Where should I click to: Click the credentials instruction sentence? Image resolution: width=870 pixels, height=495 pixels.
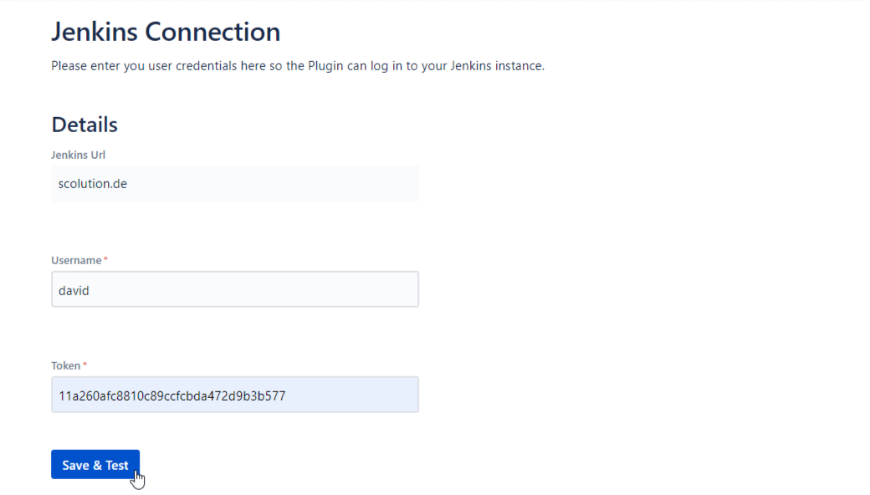click(x=297, y=66)
